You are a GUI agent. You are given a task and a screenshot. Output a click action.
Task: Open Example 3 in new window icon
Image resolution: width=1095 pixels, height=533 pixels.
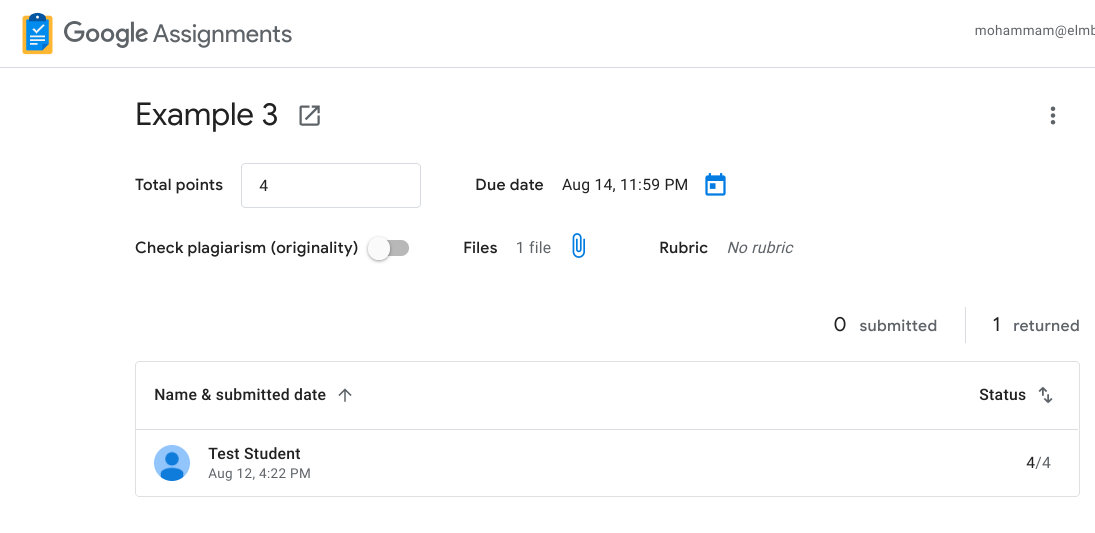click(310, 116)
